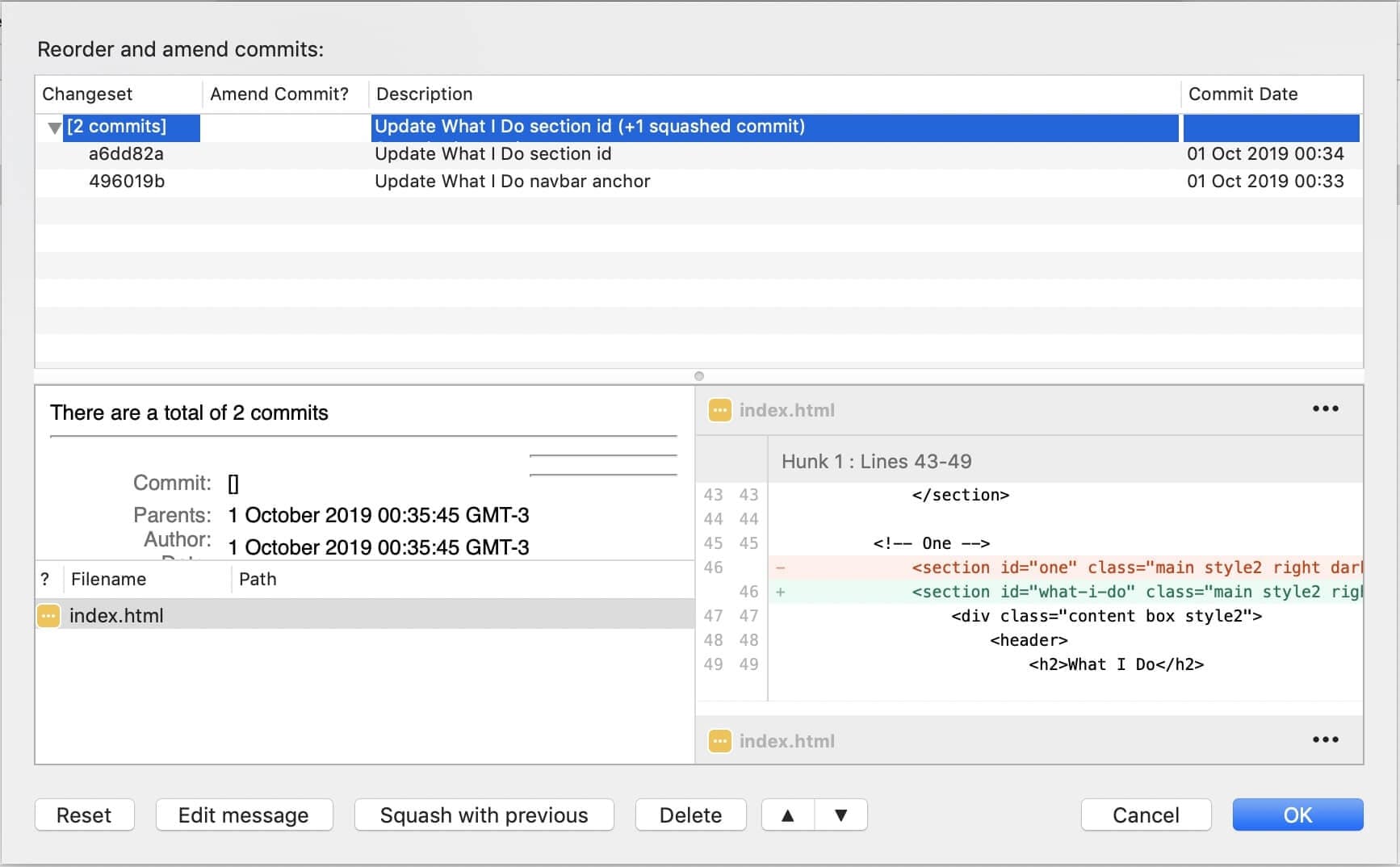Click the <h2>What I Do</h2> diff line
The height and width of the screenshot is (867, 1400).
point(1116,664)
